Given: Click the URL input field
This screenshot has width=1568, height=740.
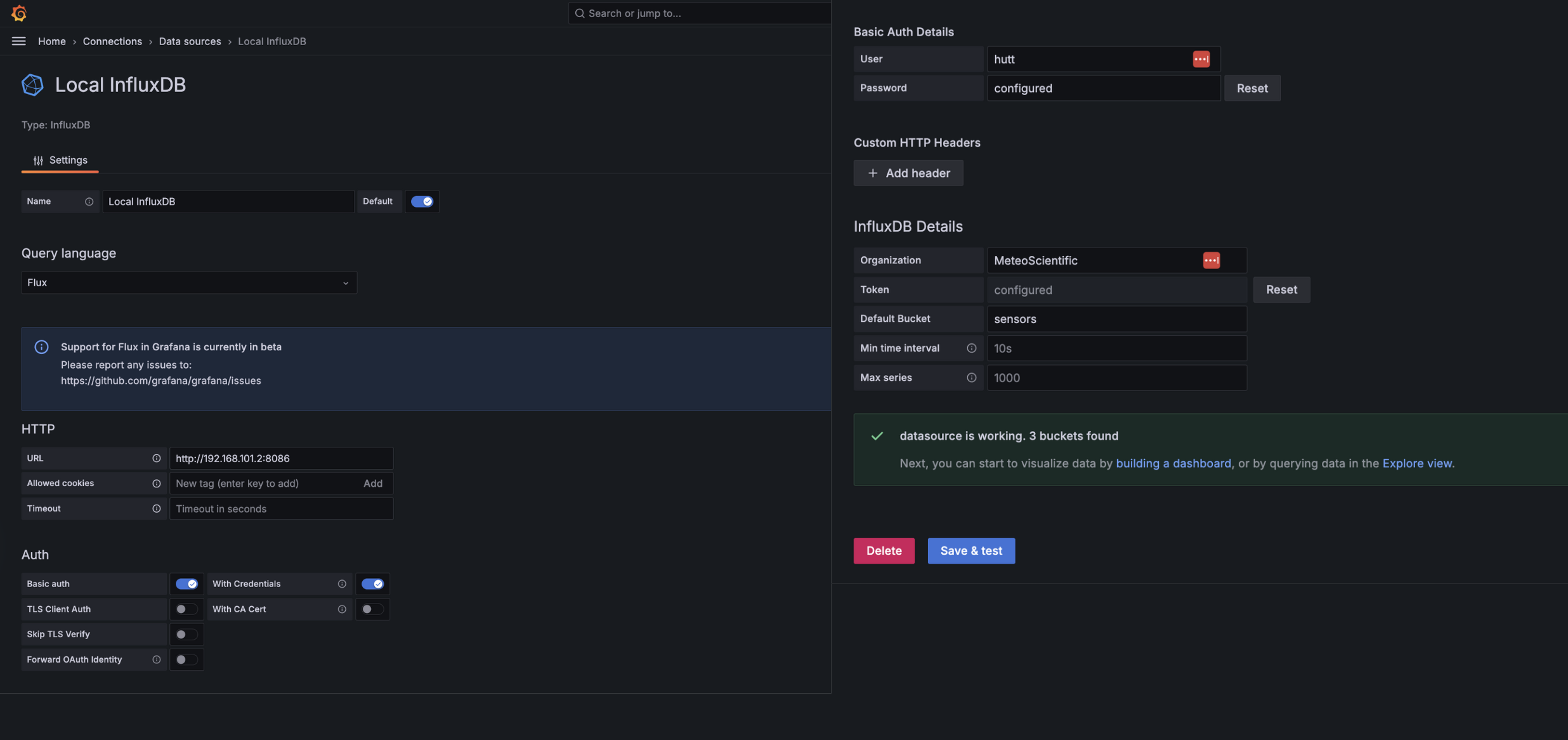Looking at the screenshot, I should click(282, 458).
